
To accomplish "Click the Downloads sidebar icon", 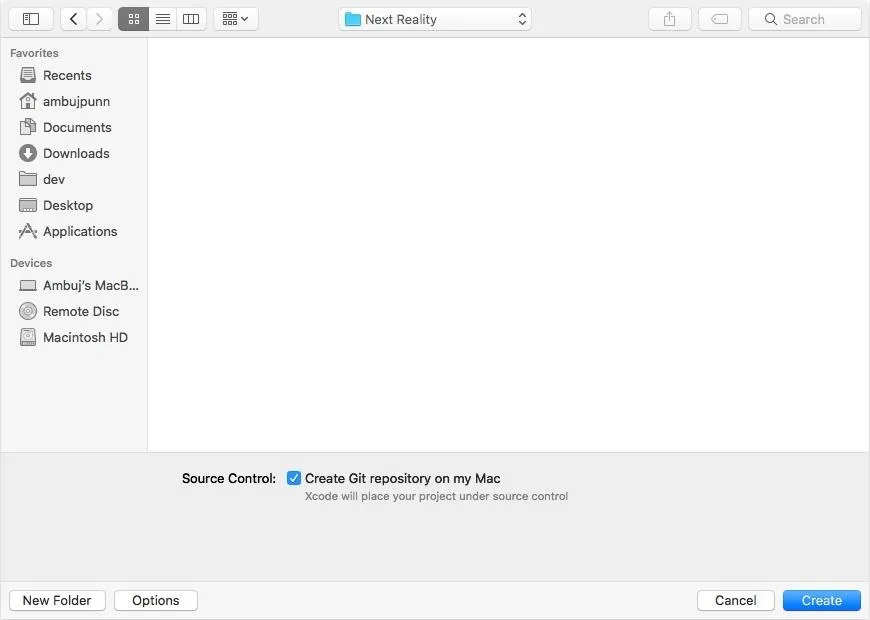I will [x=28, y=153].
